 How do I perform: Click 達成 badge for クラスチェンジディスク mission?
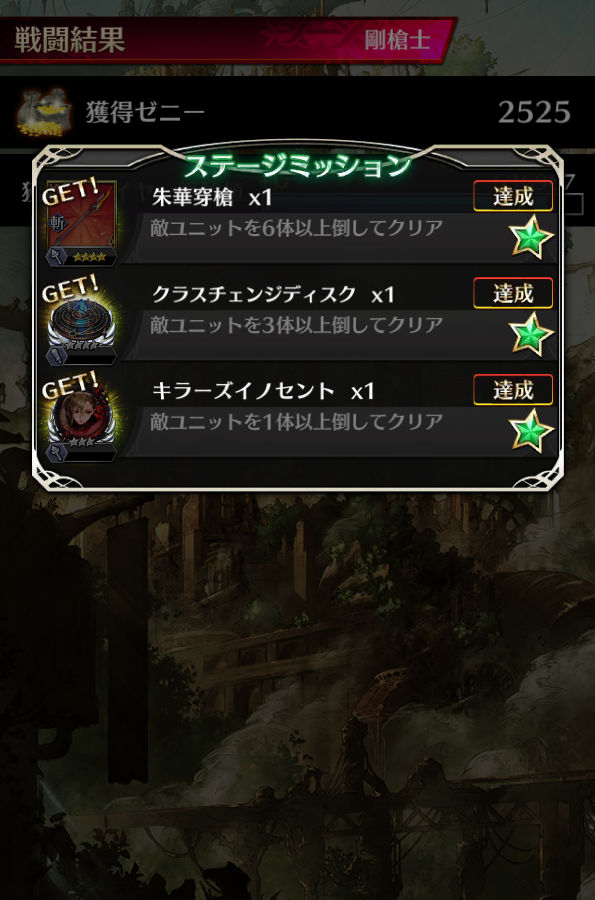point(513,293)
